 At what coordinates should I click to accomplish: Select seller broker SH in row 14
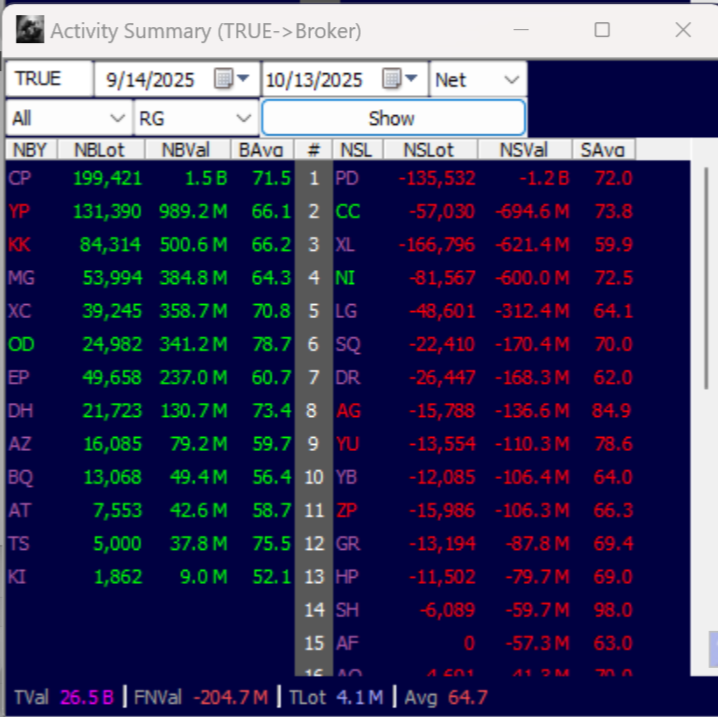347,610
